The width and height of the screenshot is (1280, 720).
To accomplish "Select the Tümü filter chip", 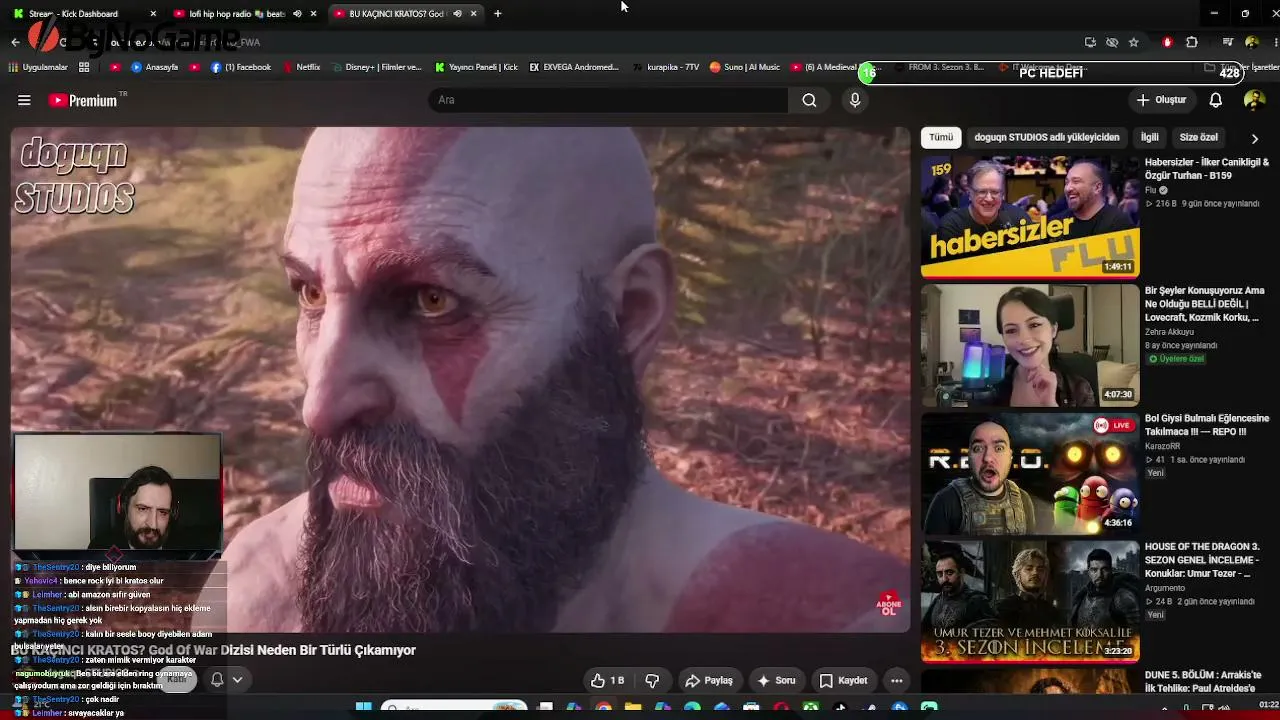I will point(941,138).
